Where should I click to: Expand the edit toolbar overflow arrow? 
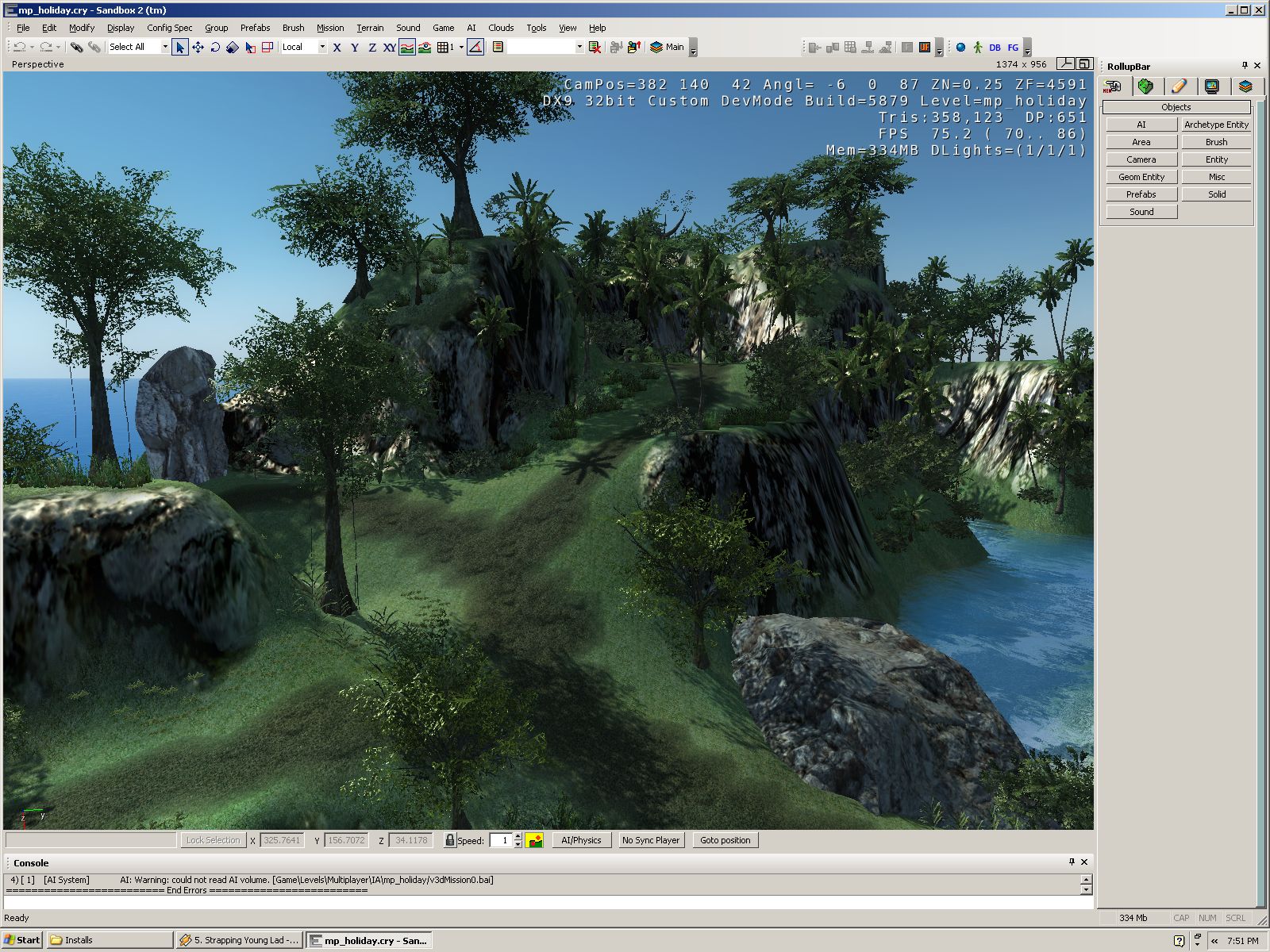[x=693, y=49]
